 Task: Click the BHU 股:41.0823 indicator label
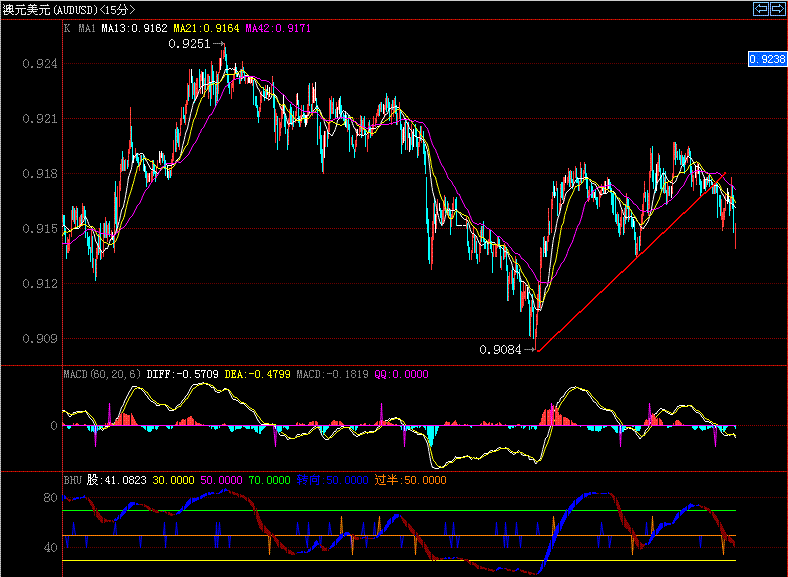tap(105, 480)
